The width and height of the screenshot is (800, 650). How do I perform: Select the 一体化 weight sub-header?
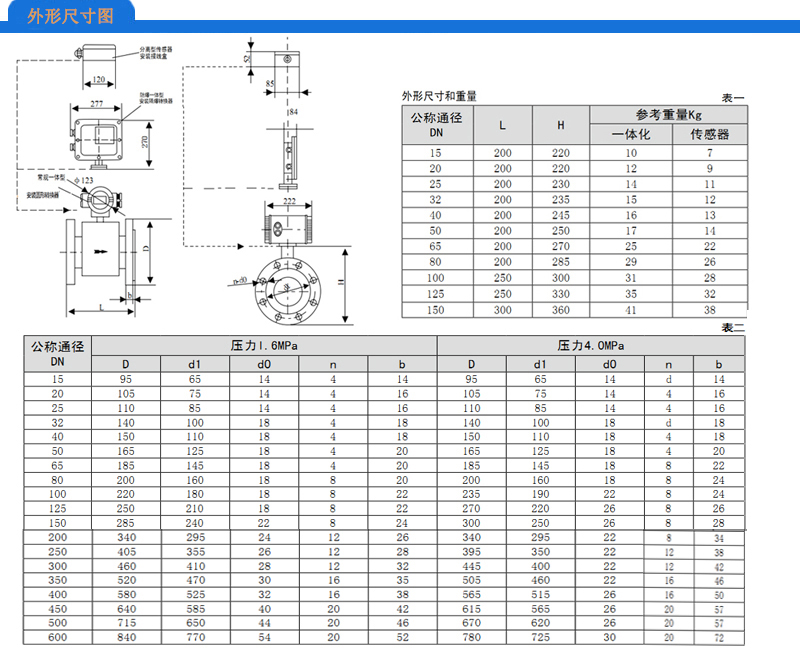click(x=630, y=134)
